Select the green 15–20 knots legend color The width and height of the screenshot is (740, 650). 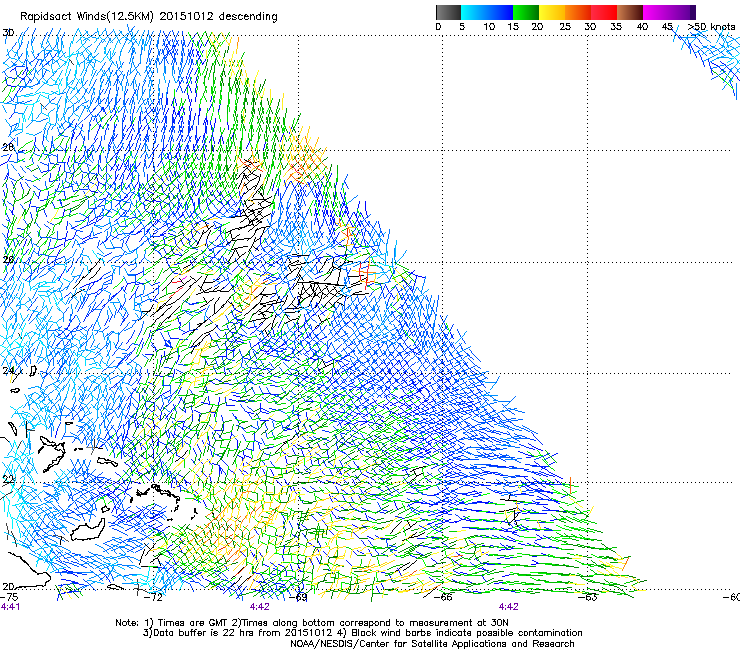point(526,12)
